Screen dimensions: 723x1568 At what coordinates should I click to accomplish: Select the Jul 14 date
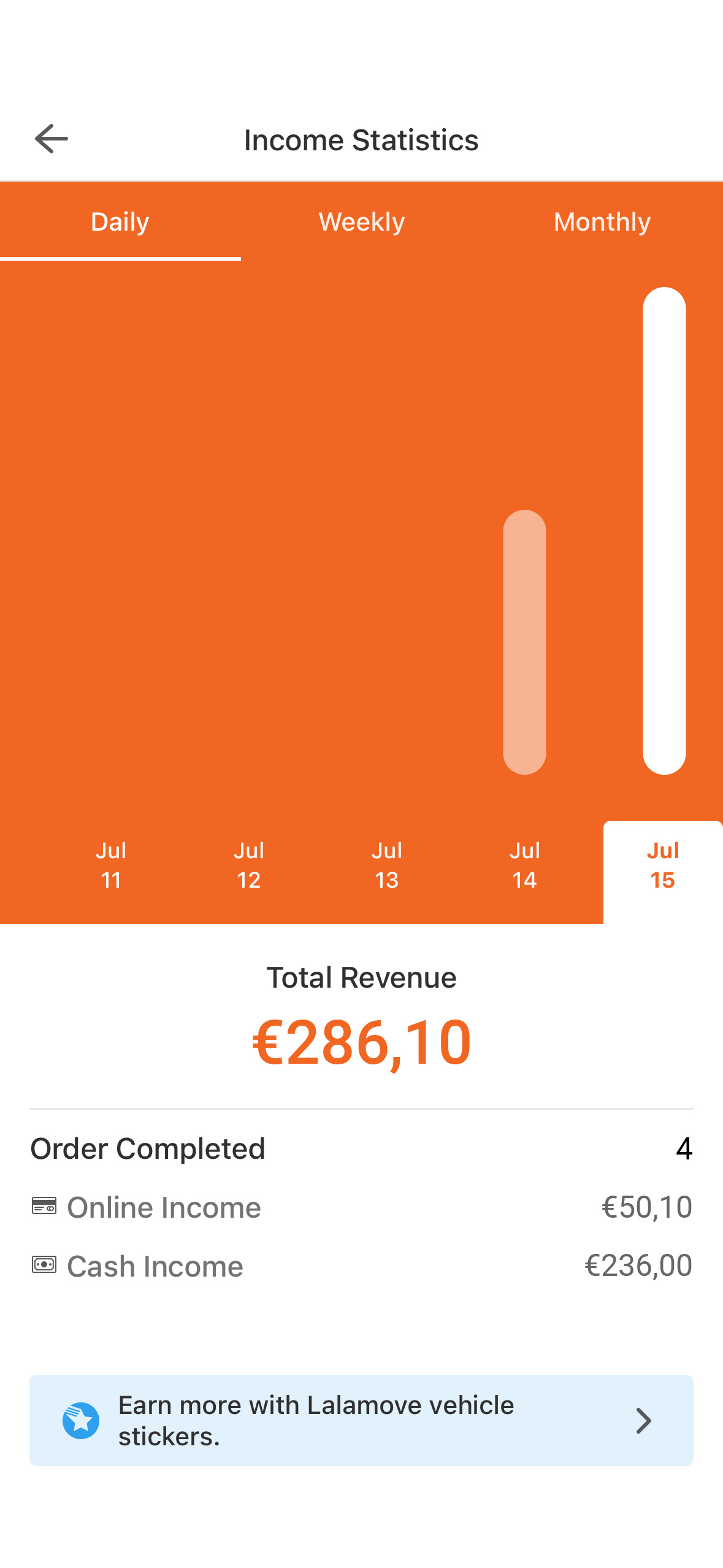click(525, 866)
